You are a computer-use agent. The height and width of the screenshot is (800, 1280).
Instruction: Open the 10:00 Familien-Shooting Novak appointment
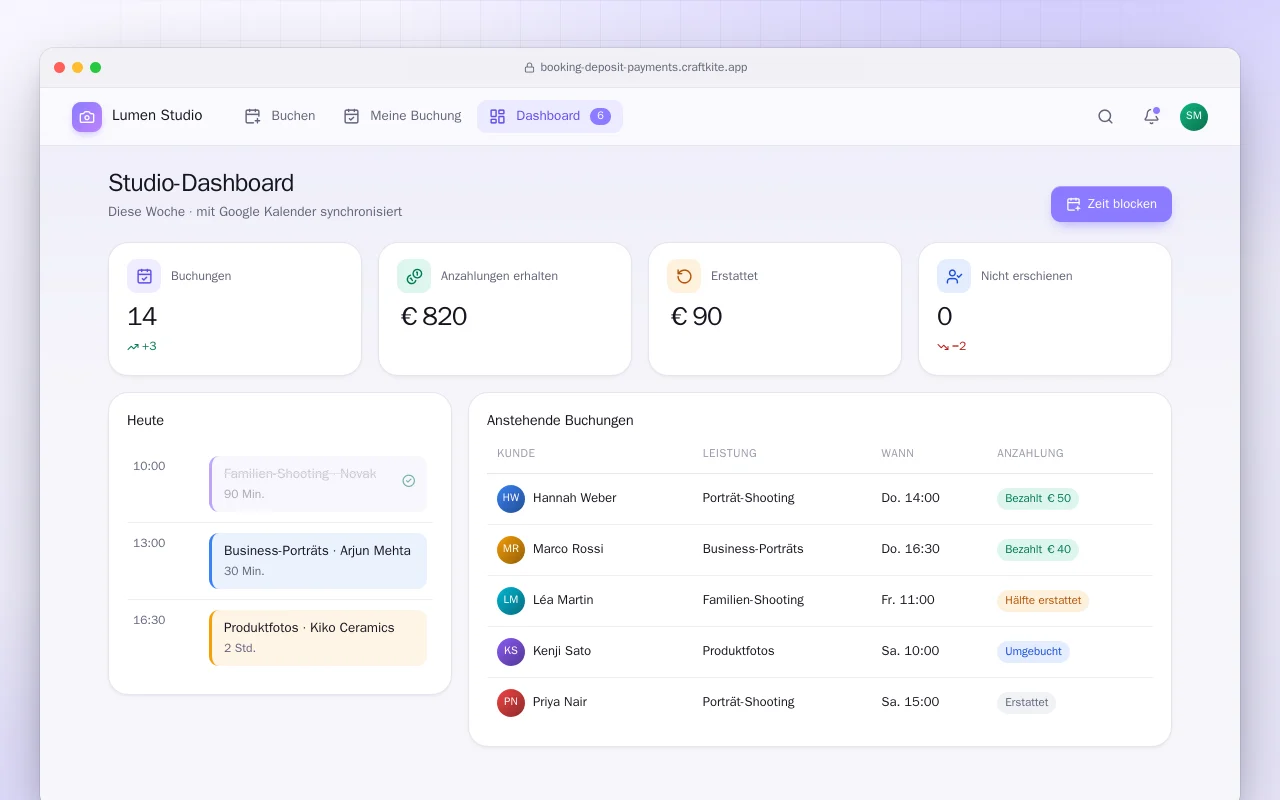[318, 484]
